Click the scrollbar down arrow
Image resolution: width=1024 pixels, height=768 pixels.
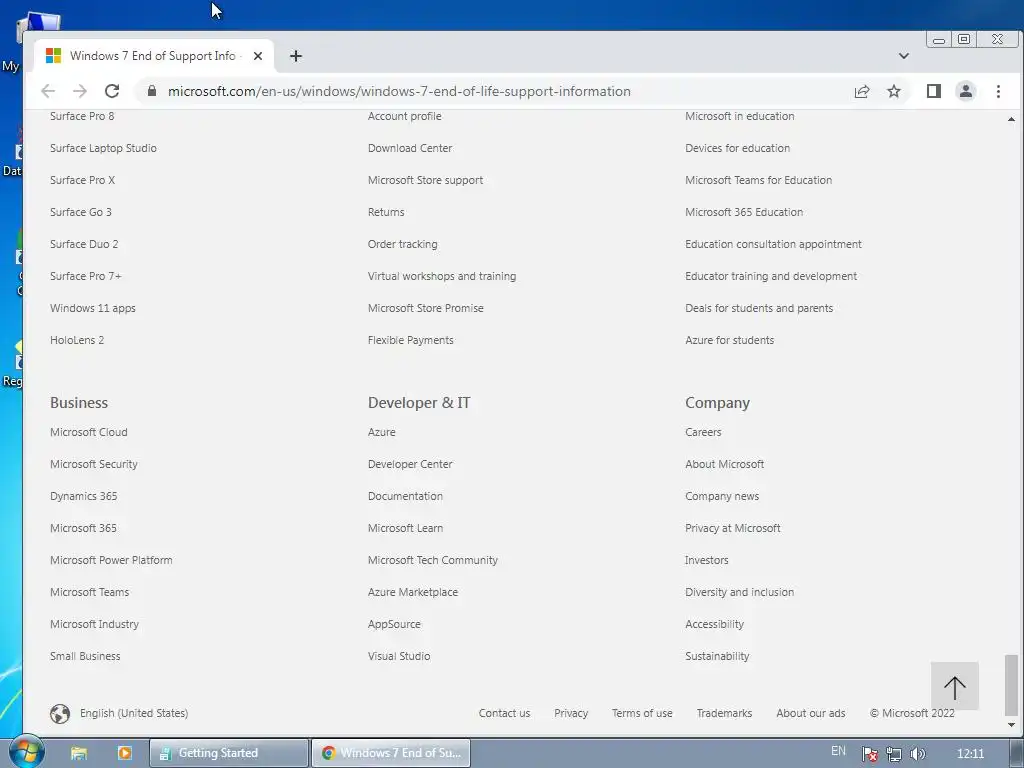[x=1011, y=724]
